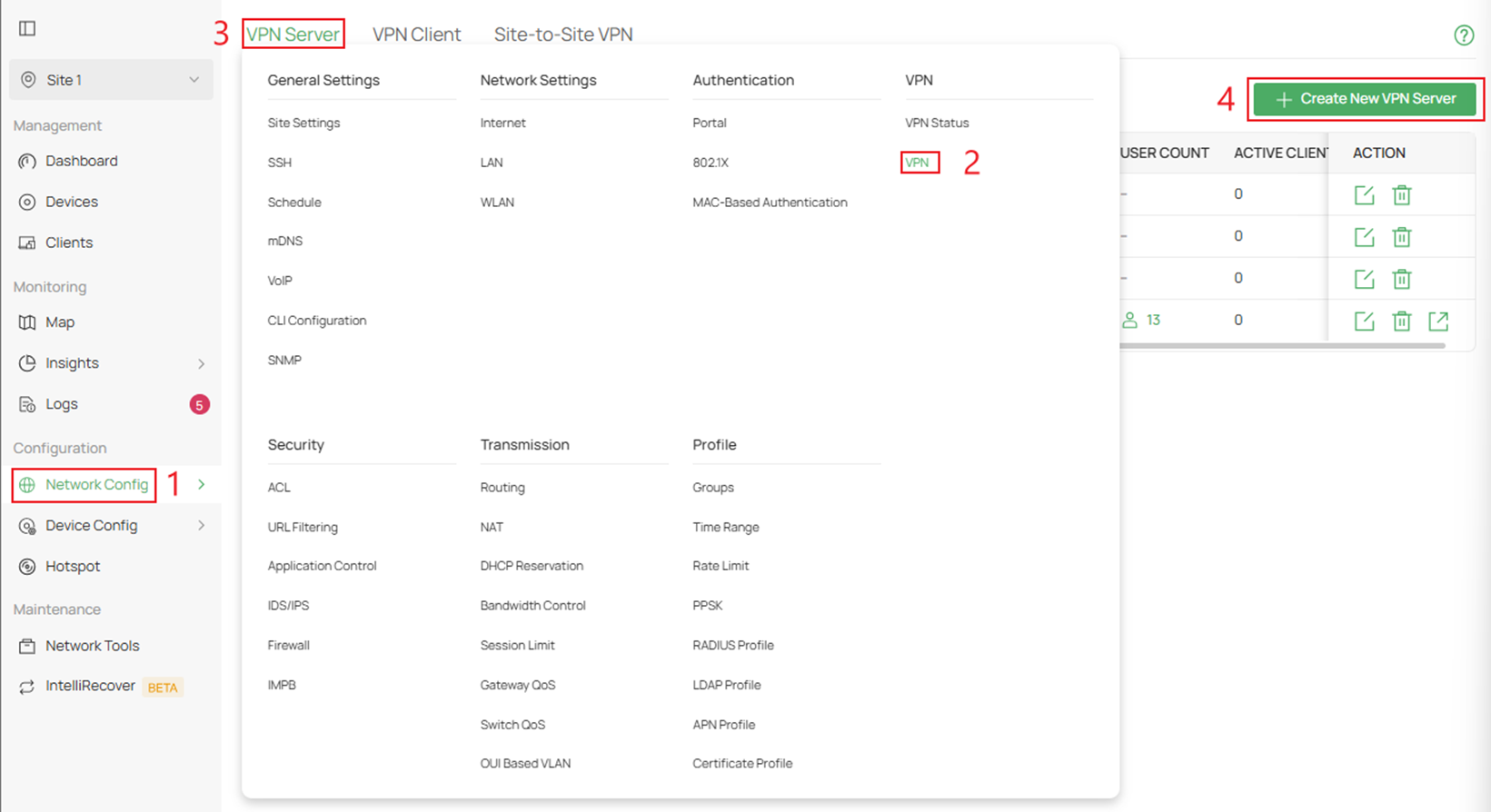Open the CLI Configuration entry
1491x812 pixels.
[317, 321]
